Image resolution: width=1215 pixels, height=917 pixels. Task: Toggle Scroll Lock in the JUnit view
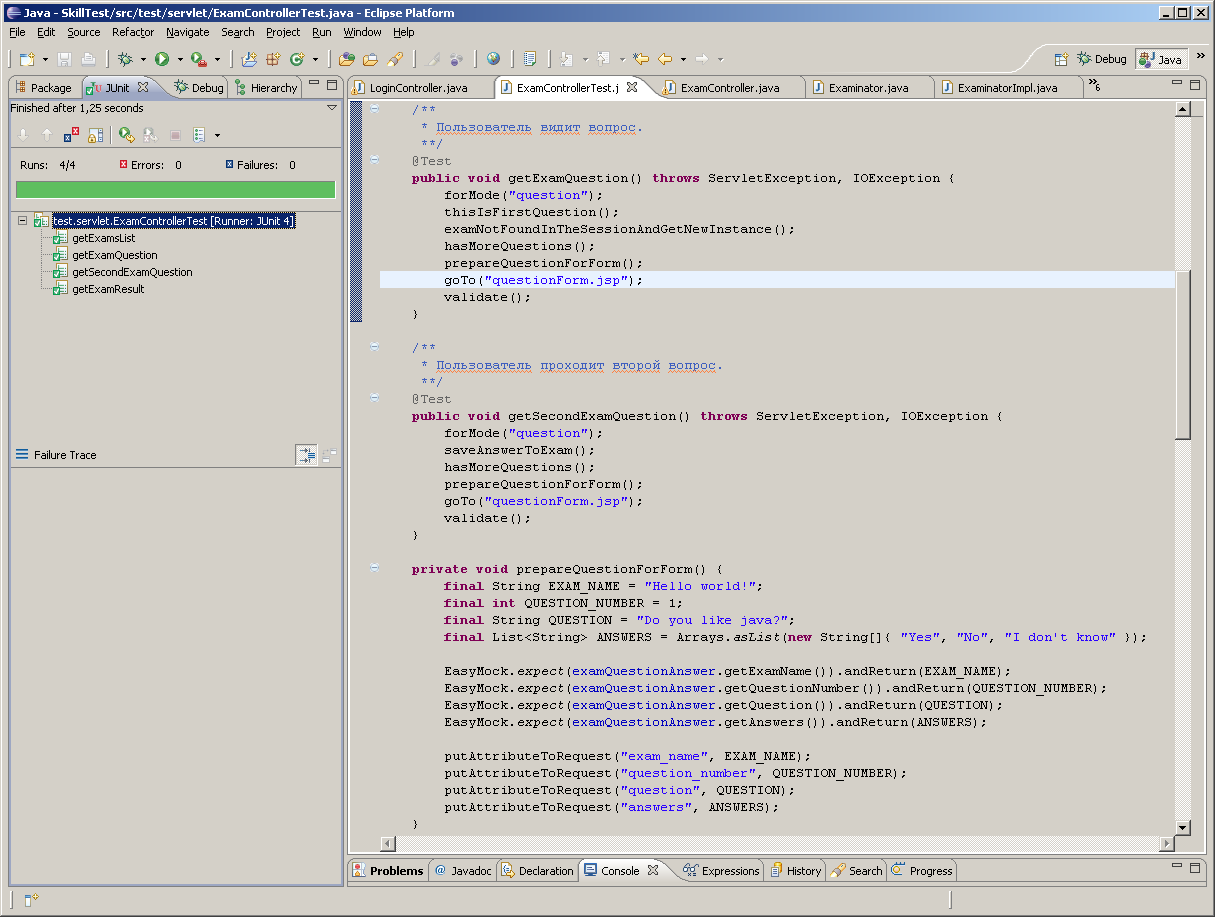coord(94,135)
